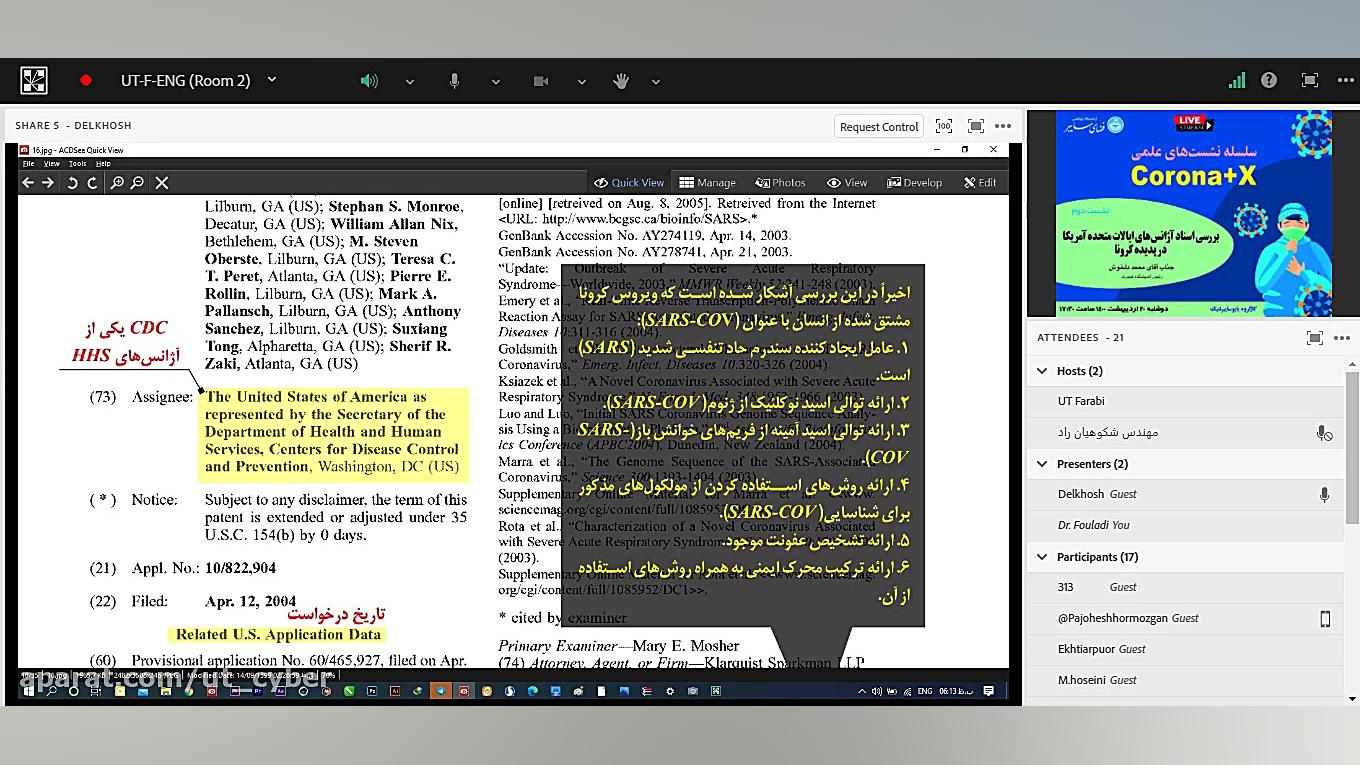Rotate the image left in ACDSee
Image resolution: width=1360 pixels, height=765 pixels.
[73, 183]
